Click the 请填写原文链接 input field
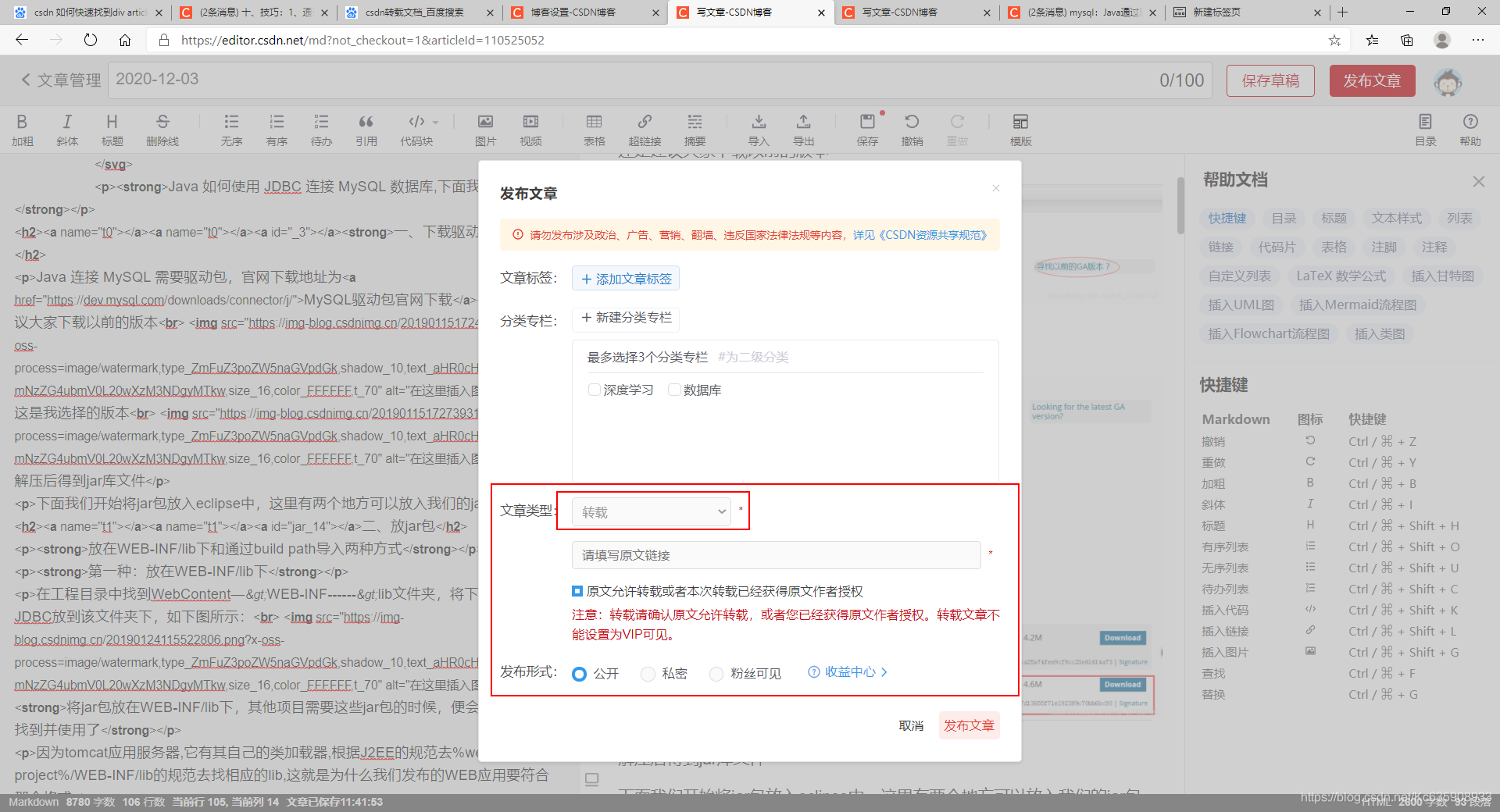 (x=776, y=555)
